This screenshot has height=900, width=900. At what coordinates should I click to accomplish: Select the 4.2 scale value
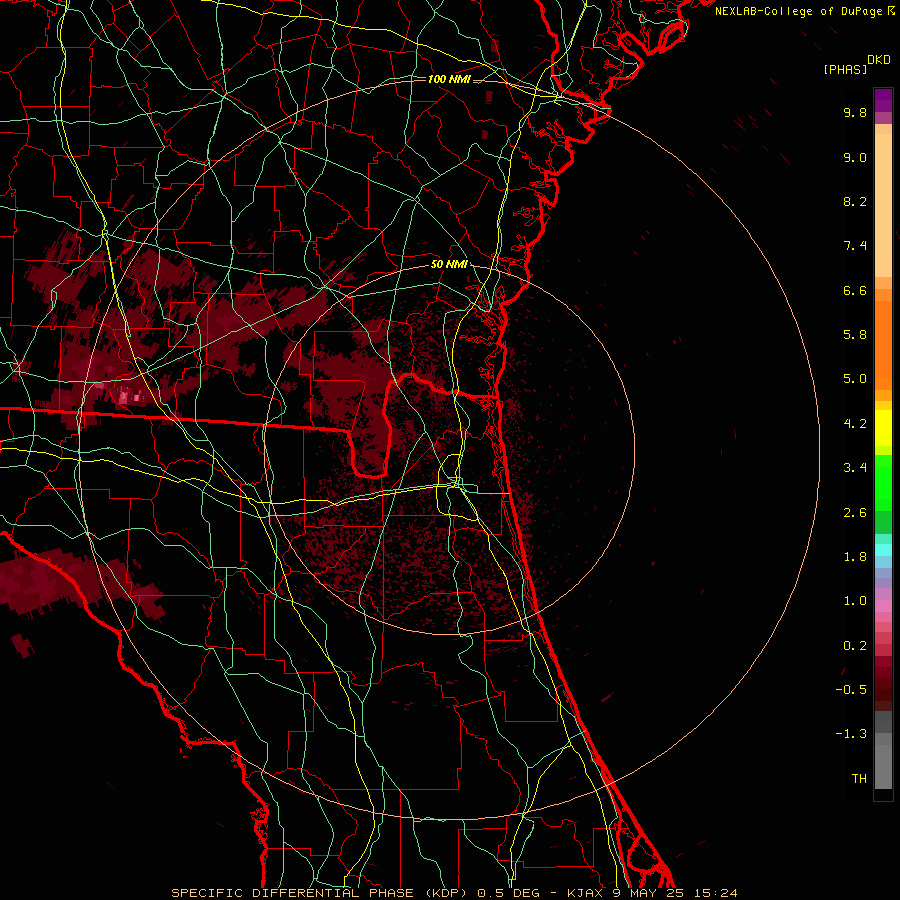[855, 424]
